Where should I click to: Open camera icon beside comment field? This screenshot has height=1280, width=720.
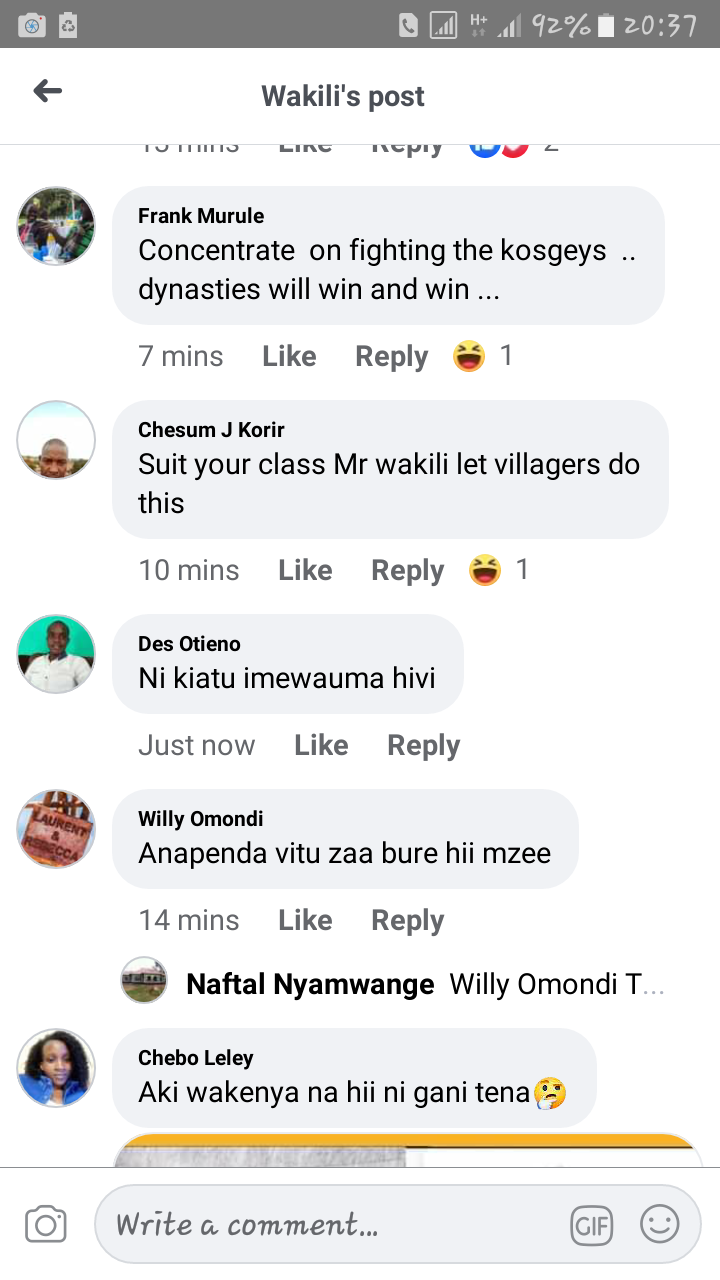tap(46, 1224)
